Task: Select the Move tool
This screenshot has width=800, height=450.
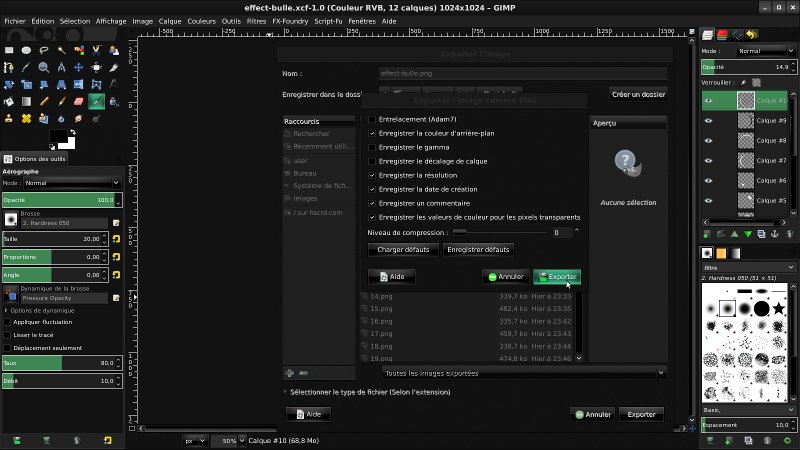Action: pos(79,67)
